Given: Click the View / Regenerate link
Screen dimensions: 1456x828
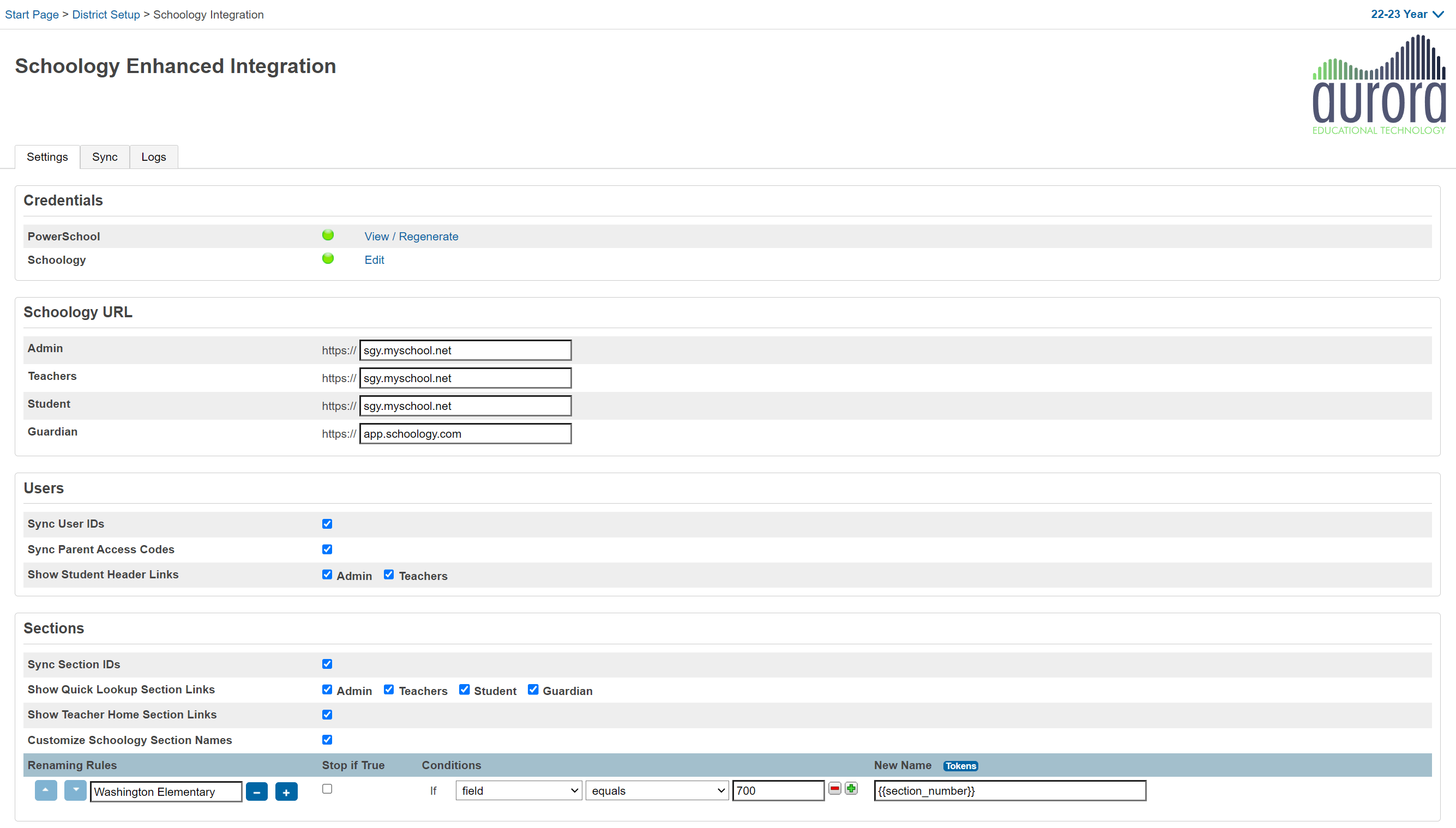Looking at the screenshot, I should (411, 237).
